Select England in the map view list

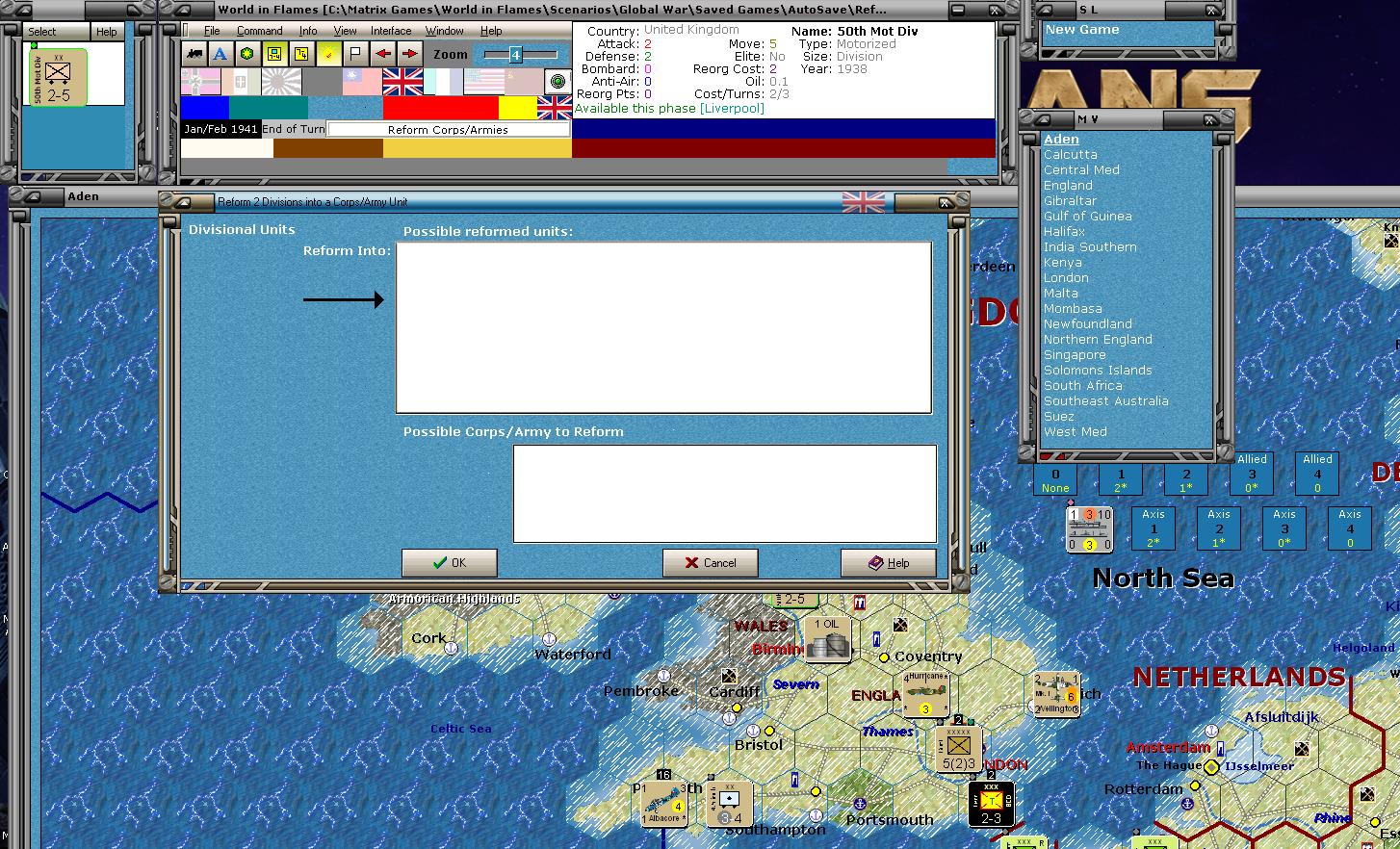1068,185
